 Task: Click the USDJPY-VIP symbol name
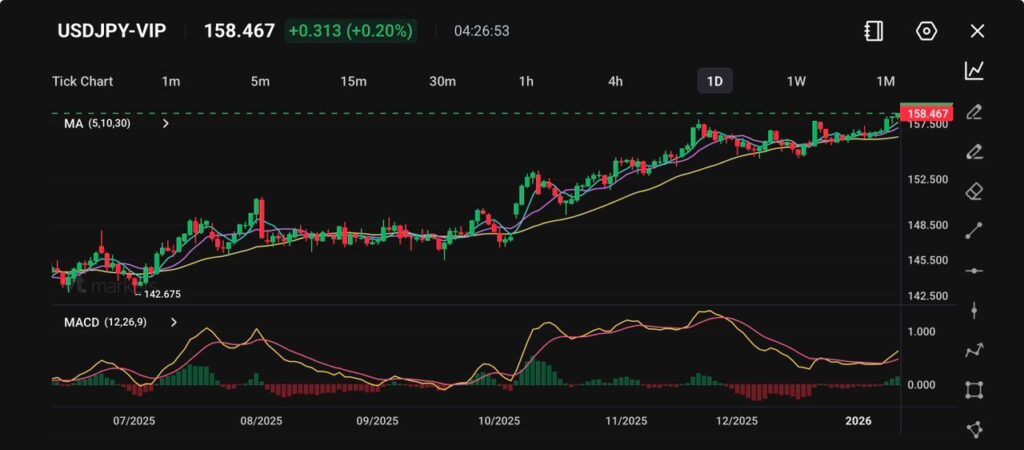112,31
